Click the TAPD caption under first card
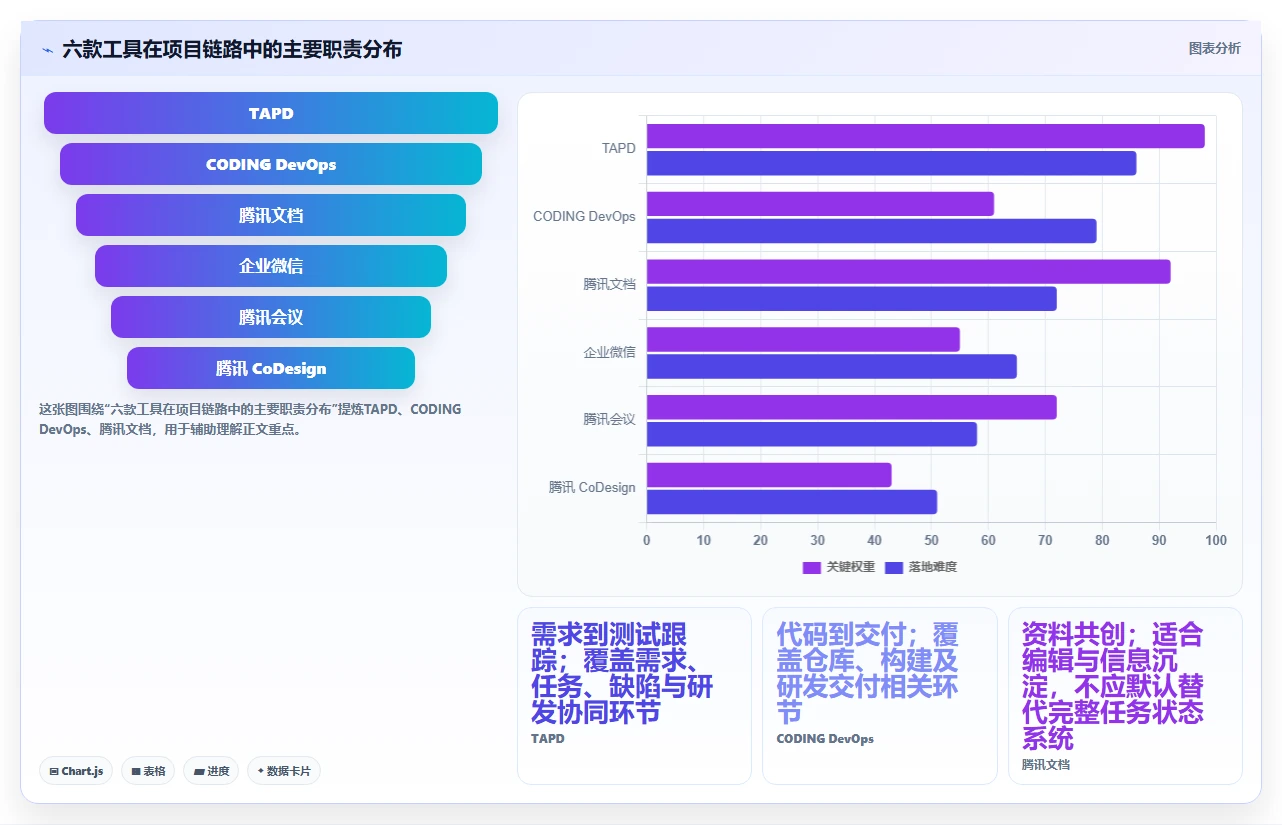The width and height of the screenshot is (1282, 825). (547, 739)
